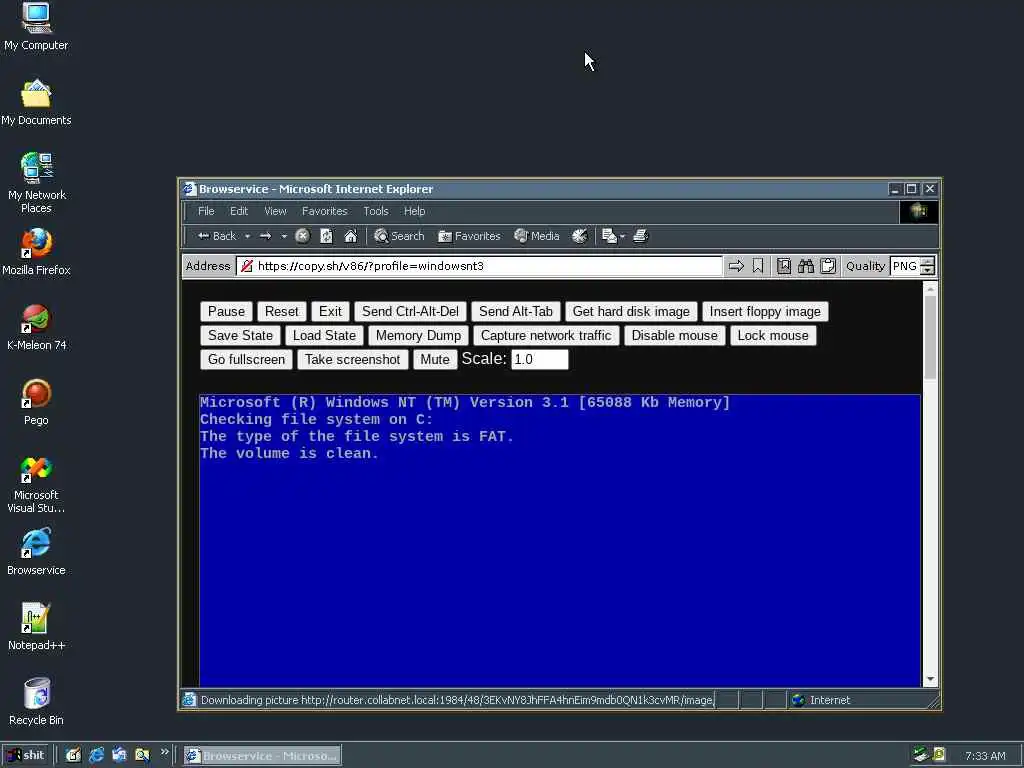Screen dimensions: 1024x768
Task: Click the History icon in the IE toolbar
Action: point(579,236)
